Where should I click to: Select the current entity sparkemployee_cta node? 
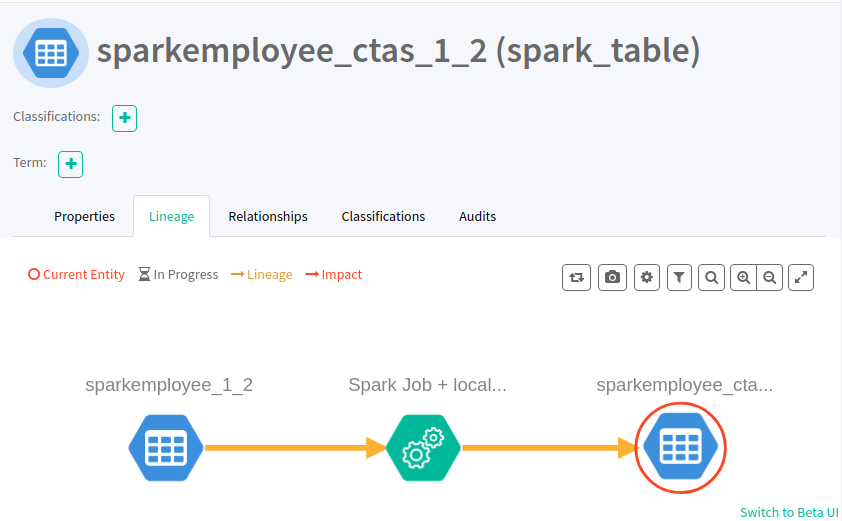[x=680, y=447]
